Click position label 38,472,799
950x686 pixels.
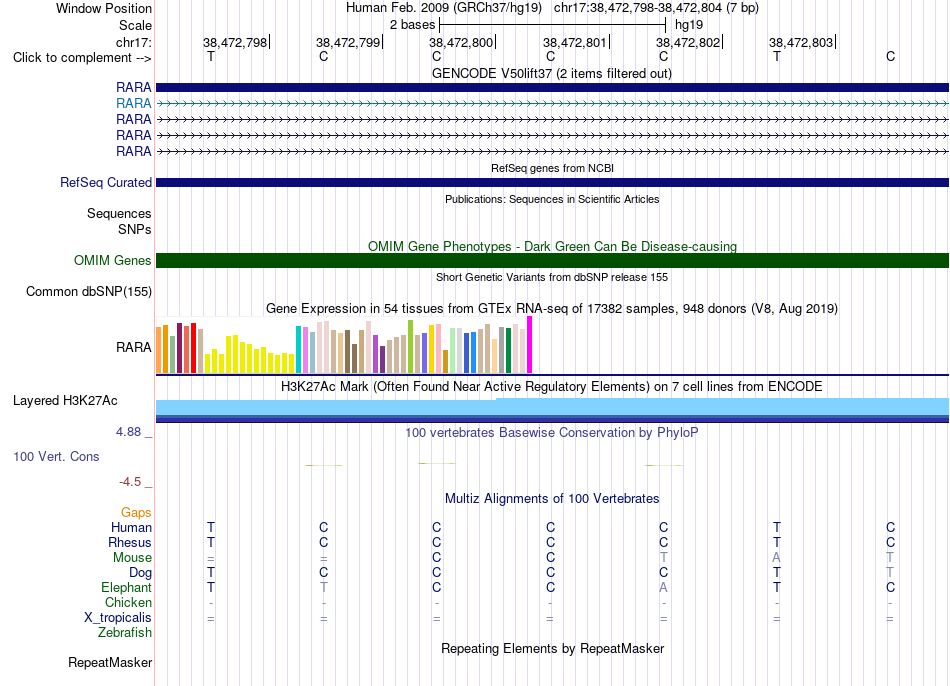(x=348, y=42)
